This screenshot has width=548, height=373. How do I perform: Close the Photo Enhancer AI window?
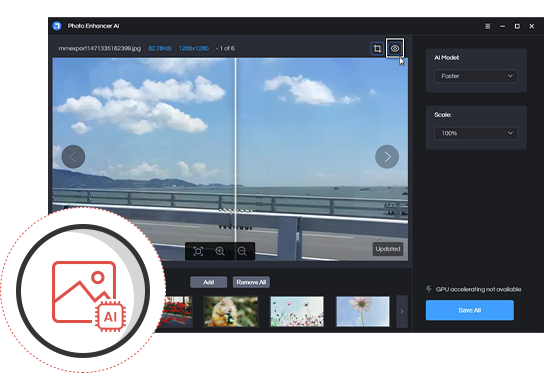[532, 26]
